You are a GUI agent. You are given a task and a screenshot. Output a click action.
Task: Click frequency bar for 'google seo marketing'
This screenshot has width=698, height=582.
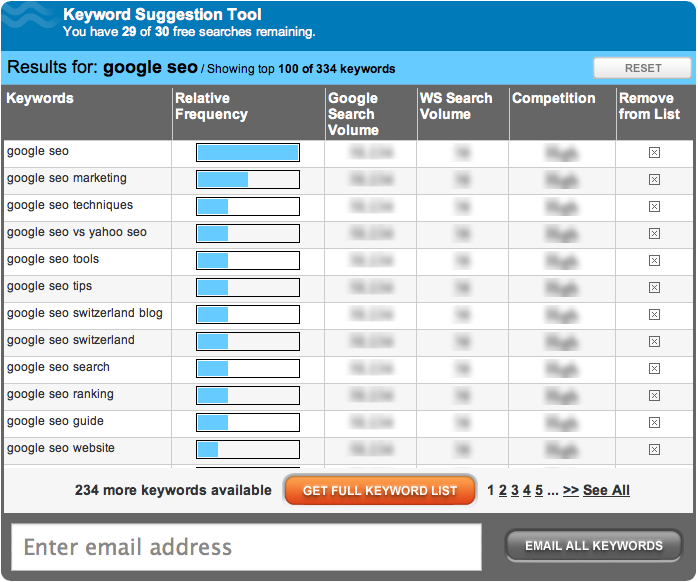click(x=248, y=179)
